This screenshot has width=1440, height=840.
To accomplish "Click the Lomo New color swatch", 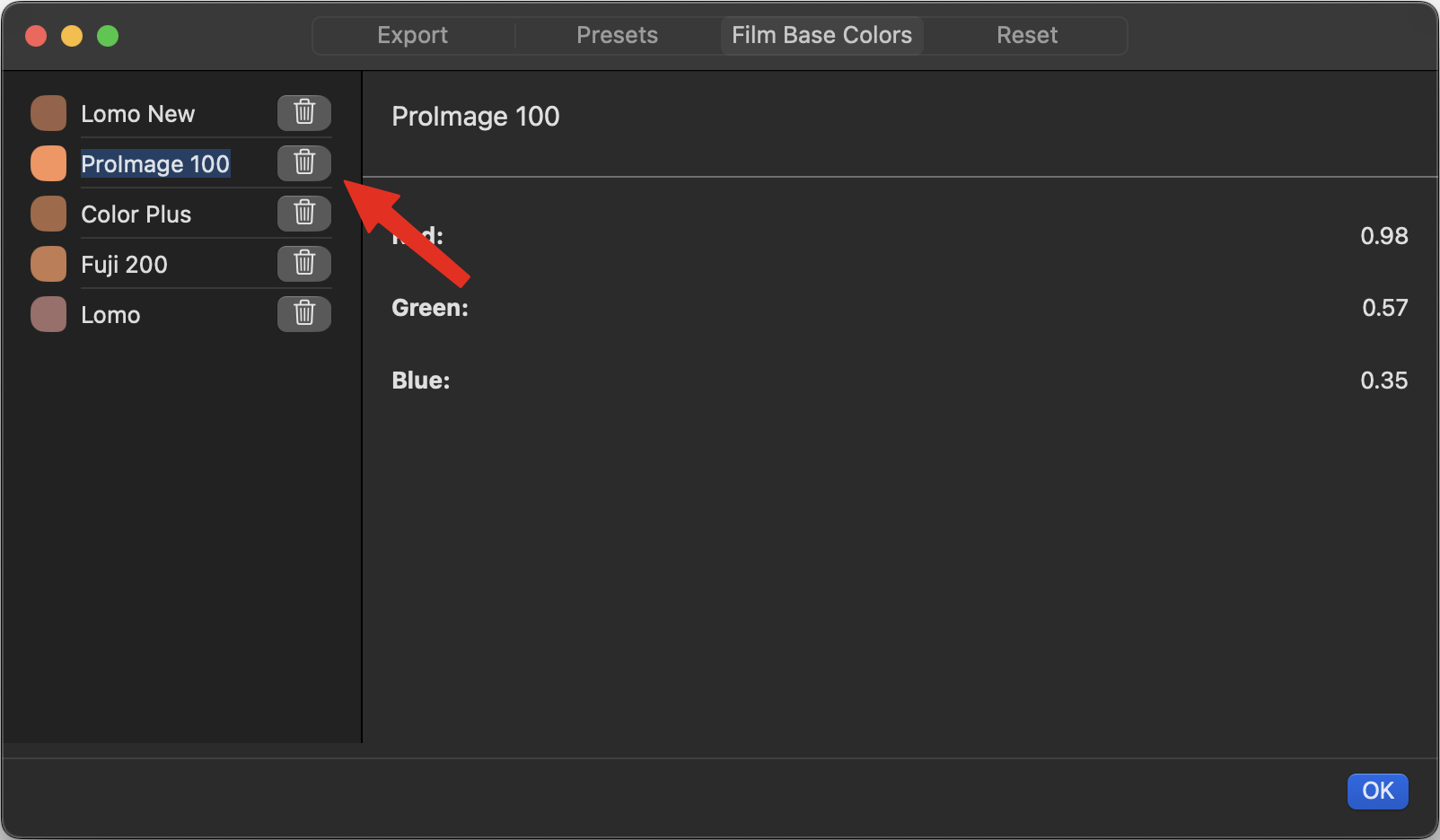I will pos(48,112).
